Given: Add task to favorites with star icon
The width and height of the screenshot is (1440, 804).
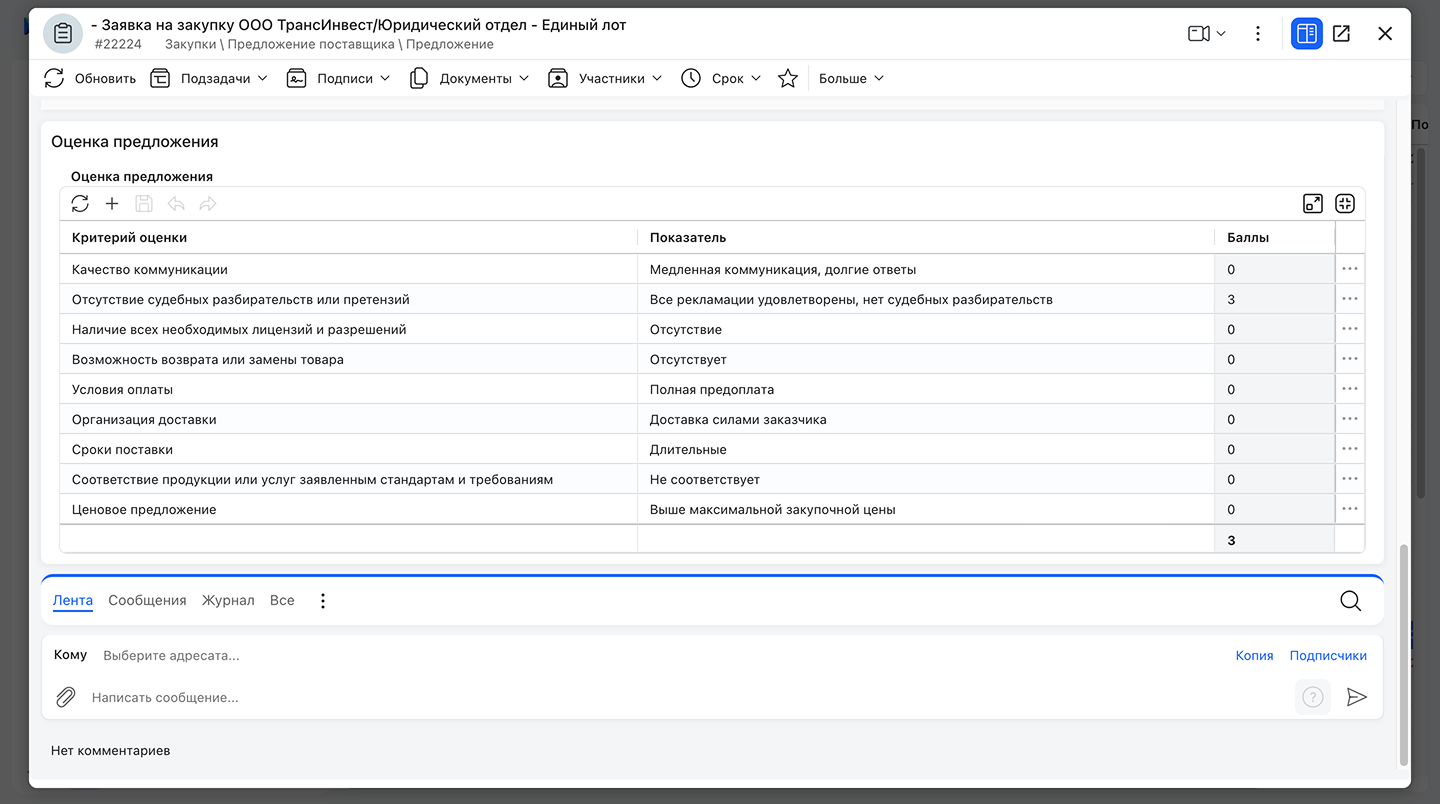Looking at the screenshot, I should point(788,78).
